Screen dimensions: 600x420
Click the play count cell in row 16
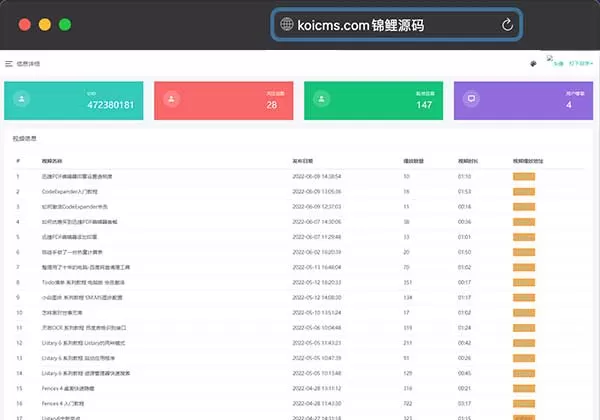pos(408,404)
